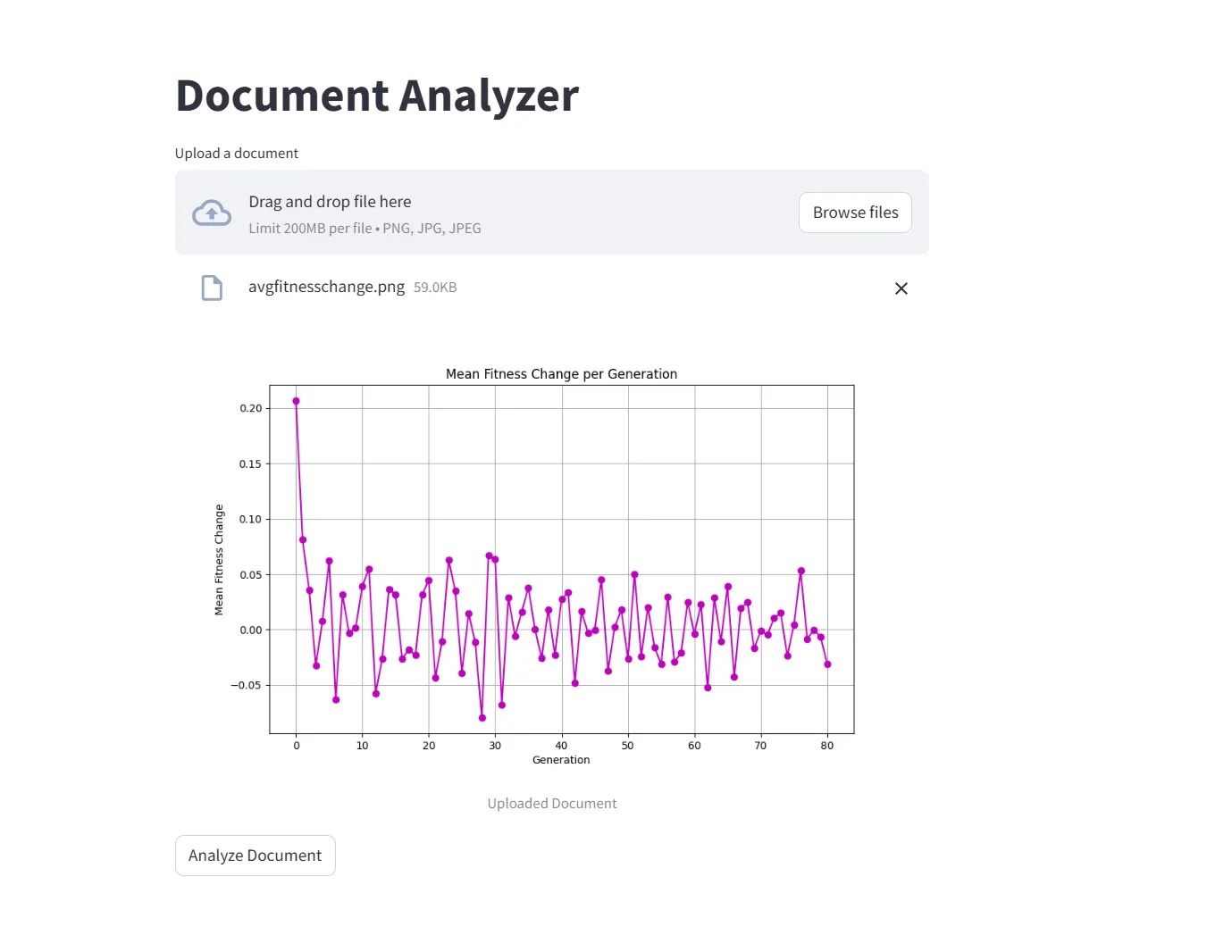Image resolution: width=1232 pixels, height=952 pixels.
Task: Click the avgfitnesschange.png file name
Action: [x=326, y=287]
